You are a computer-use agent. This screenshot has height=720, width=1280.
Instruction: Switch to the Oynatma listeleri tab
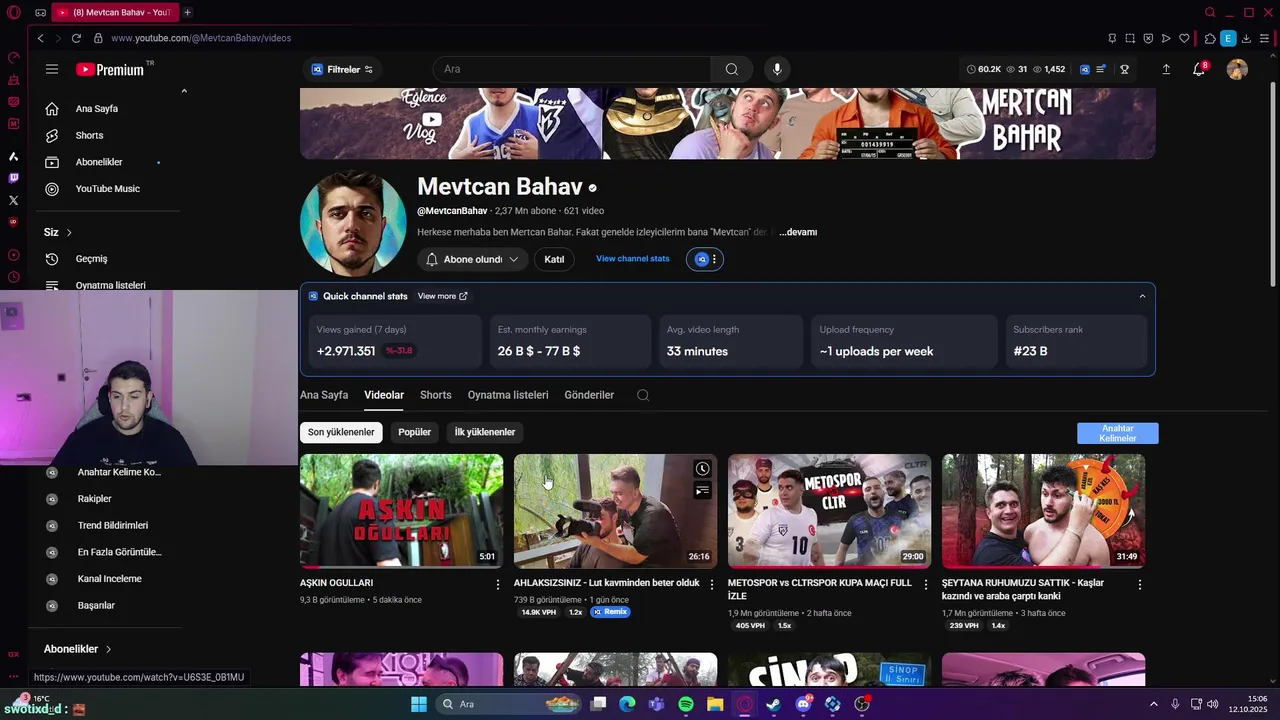(508, 395)
